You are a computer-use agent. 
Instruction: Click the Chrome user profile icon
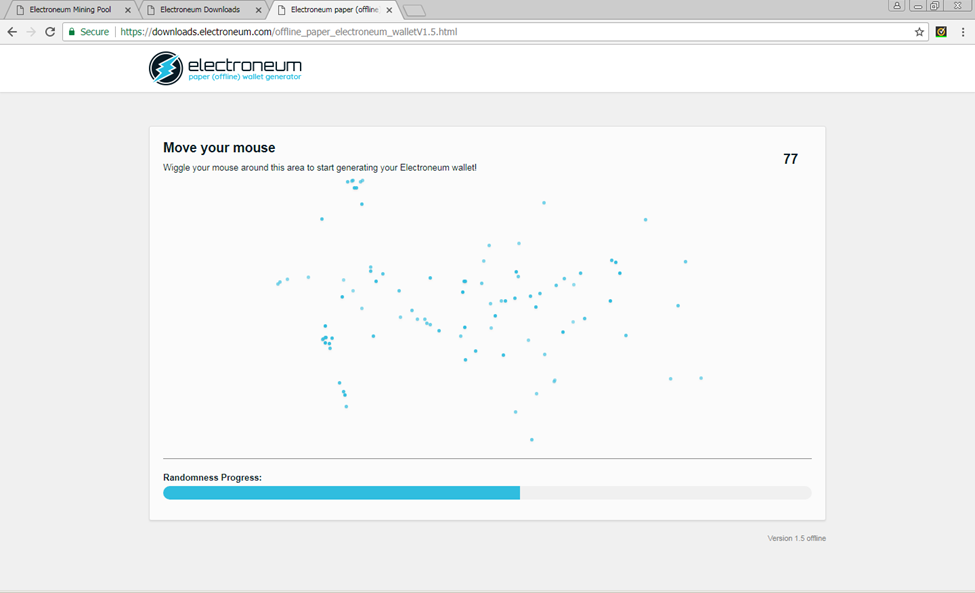(897, 6)
